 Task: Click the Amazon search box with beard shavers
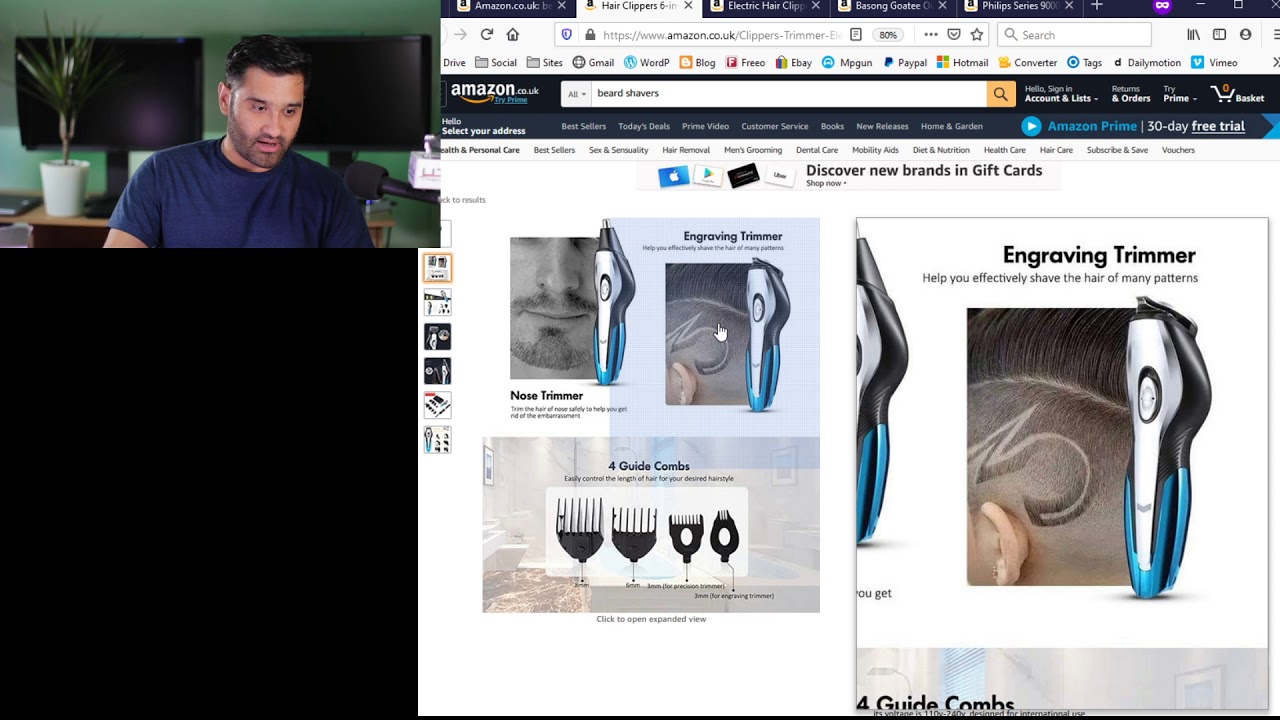[x=787, y=94]
